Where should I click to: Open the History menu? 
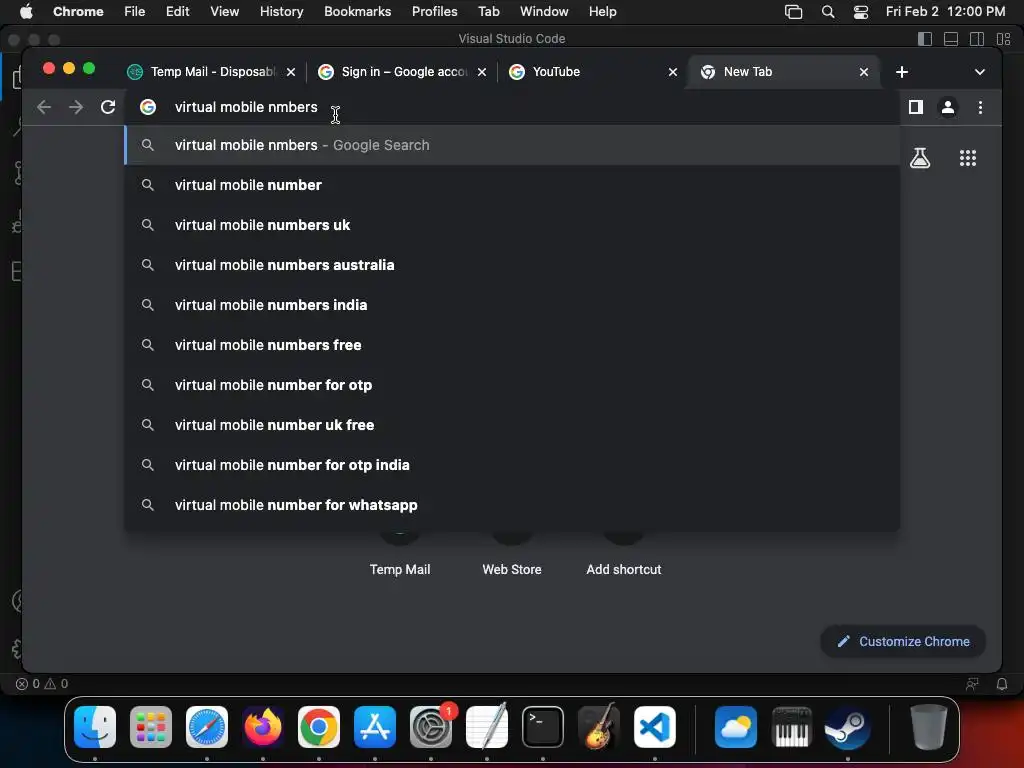coord(281,11)
